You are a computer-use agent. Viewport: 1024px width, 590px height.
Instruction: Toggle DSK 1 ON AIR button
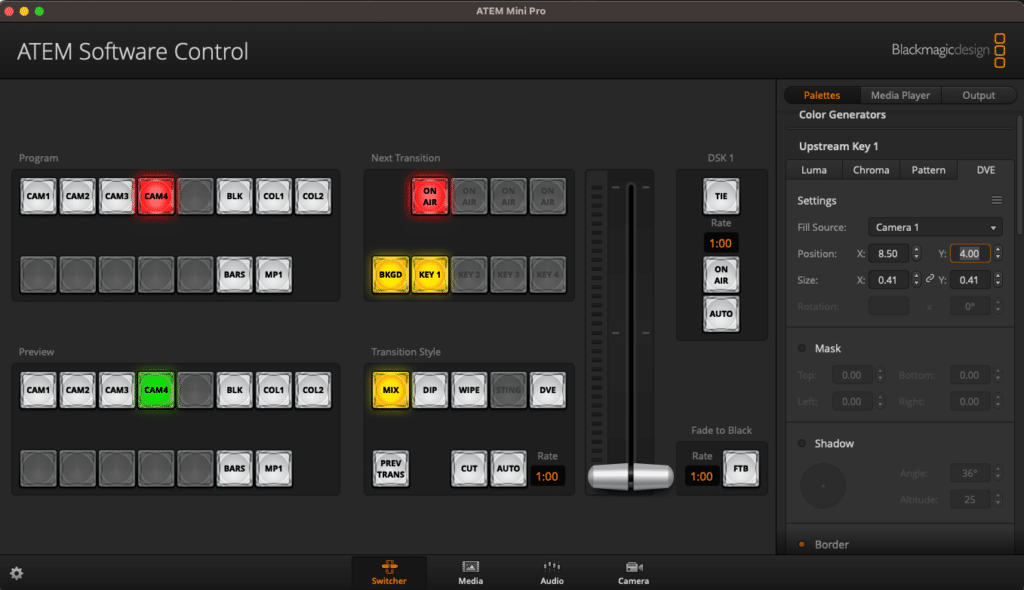tap(721, 274)
